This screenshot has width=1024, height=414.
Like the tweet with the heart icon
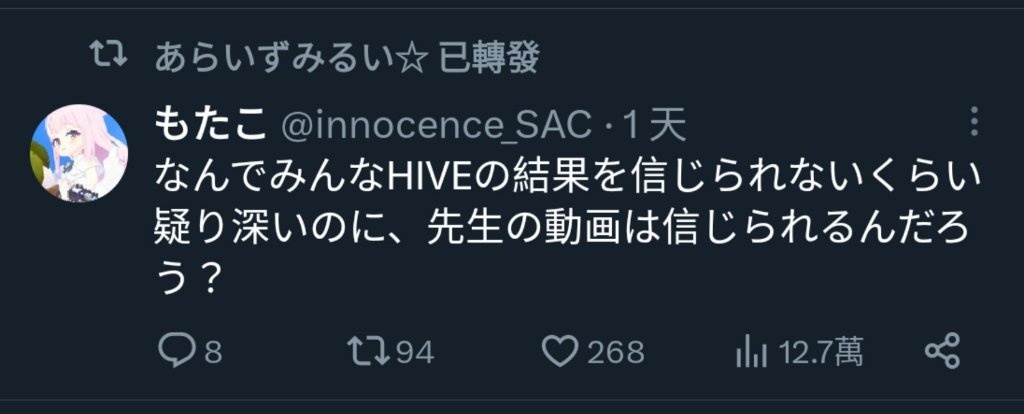pos(561,353)
